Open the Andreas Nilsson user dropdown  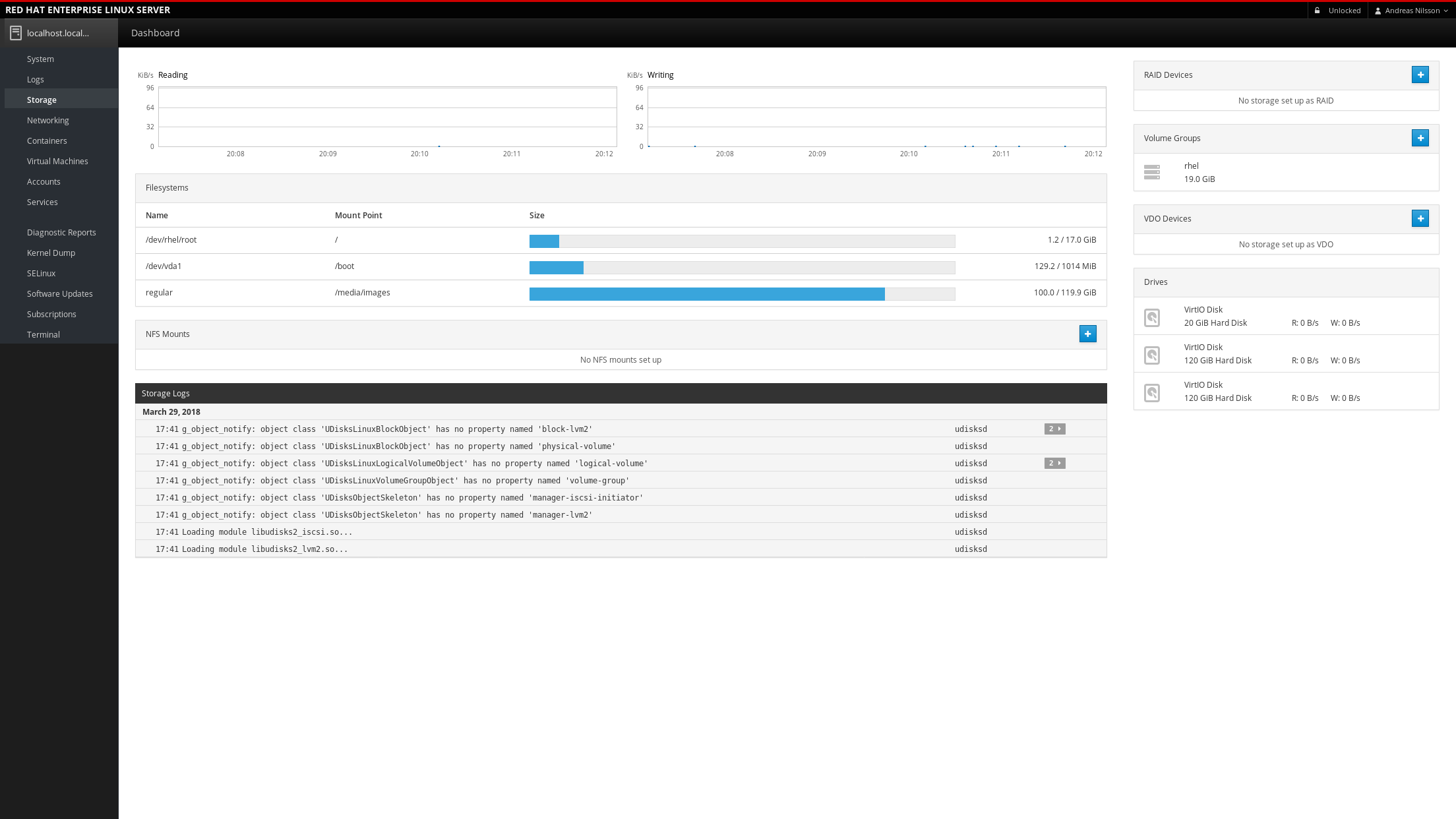point(1411,11)
